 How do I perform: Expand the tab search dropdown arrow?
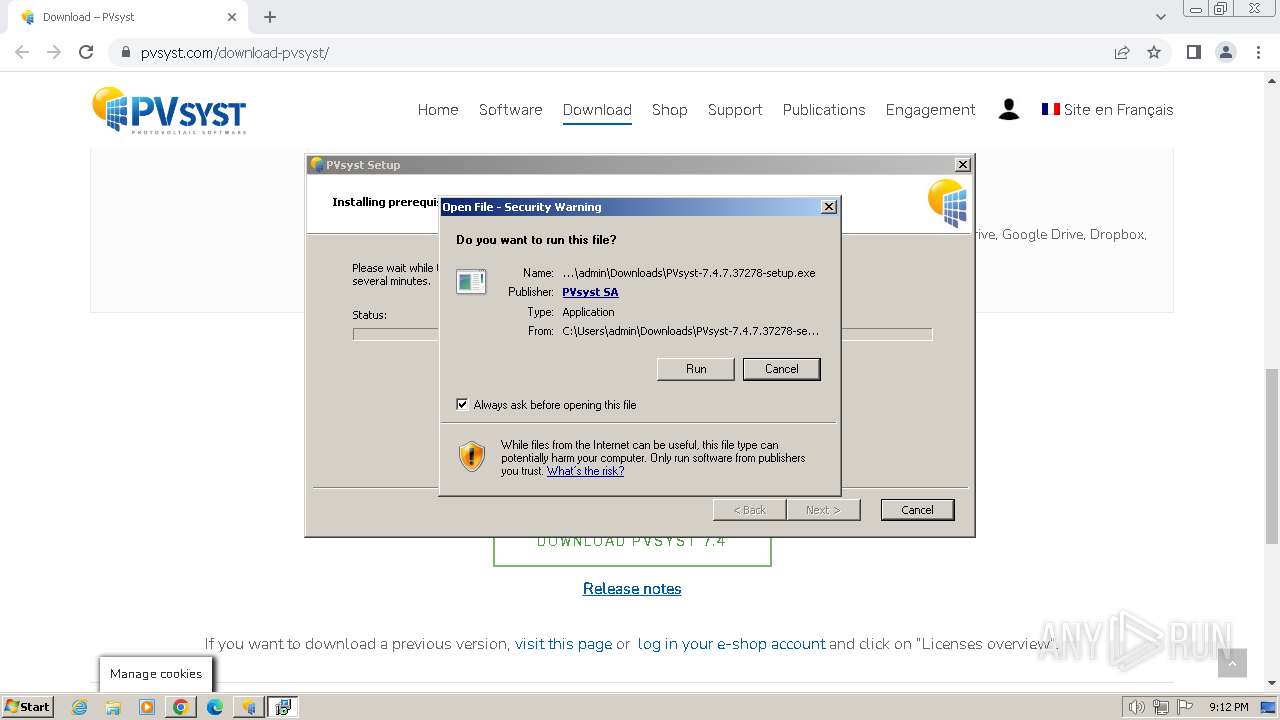pos(1160,17)
